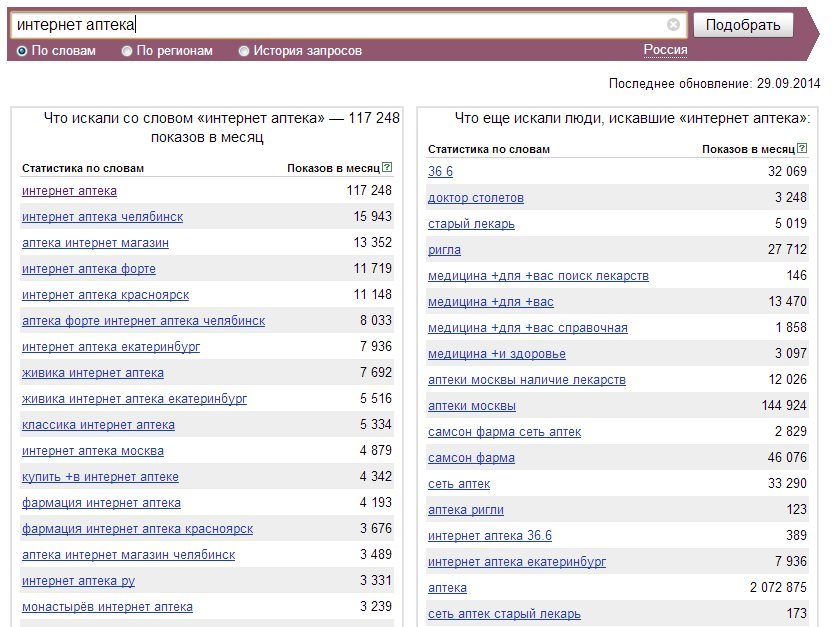This screenshot has height=627, width=840.
Task: Open the 'Россия' region selector
Action: [665, 50]
